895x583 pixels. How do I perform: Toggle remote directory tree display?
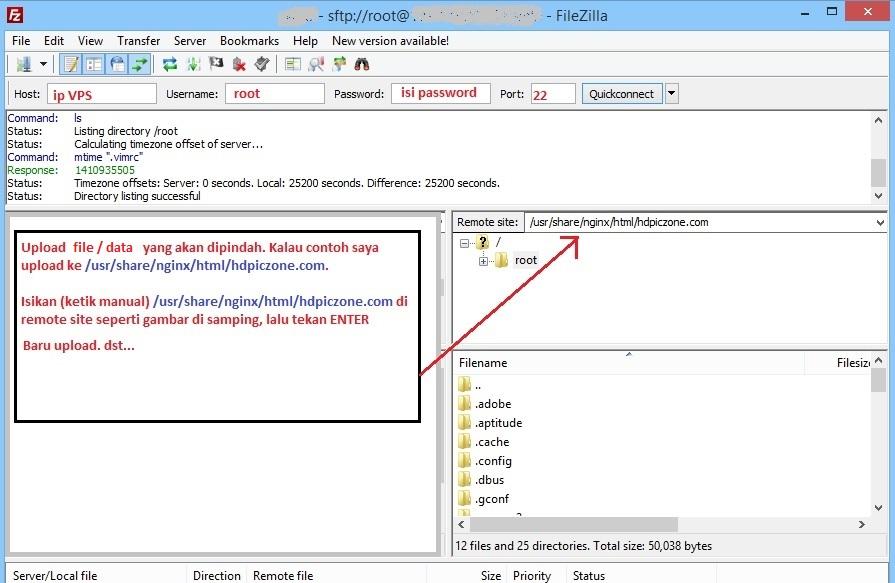[x=117, y=64]
